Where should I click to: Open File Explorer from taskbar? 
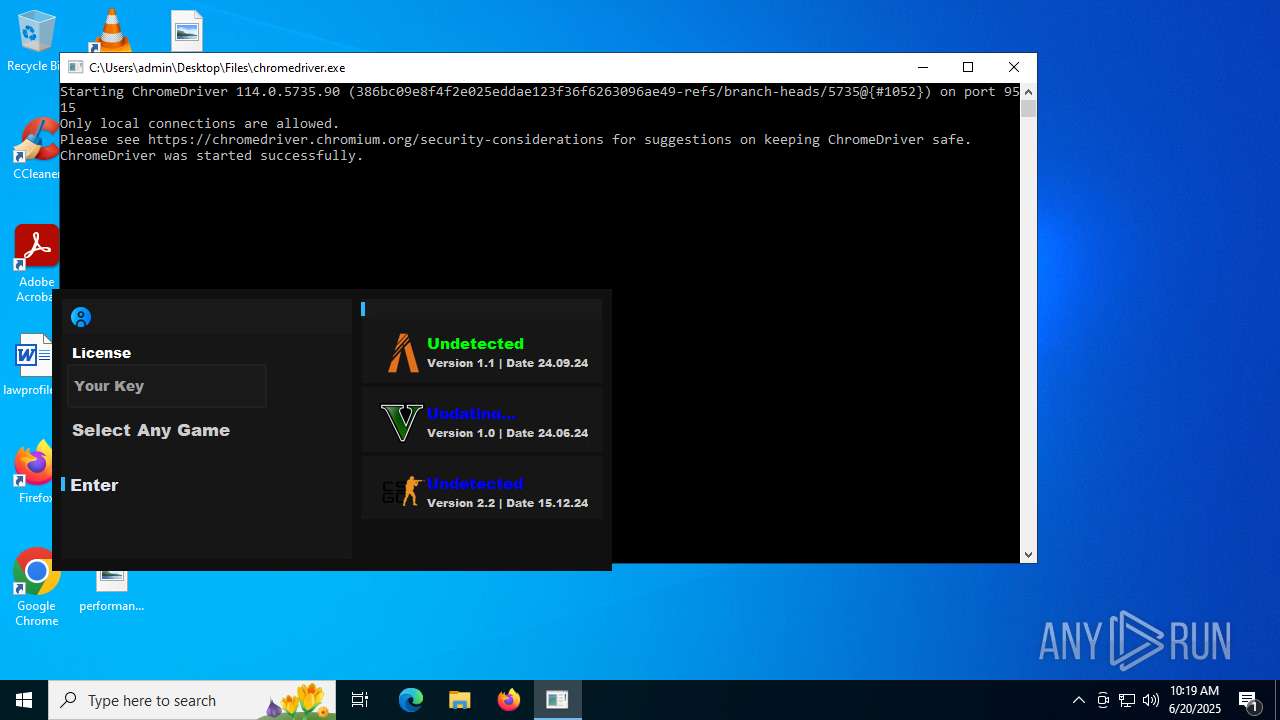tap(459, 700)
